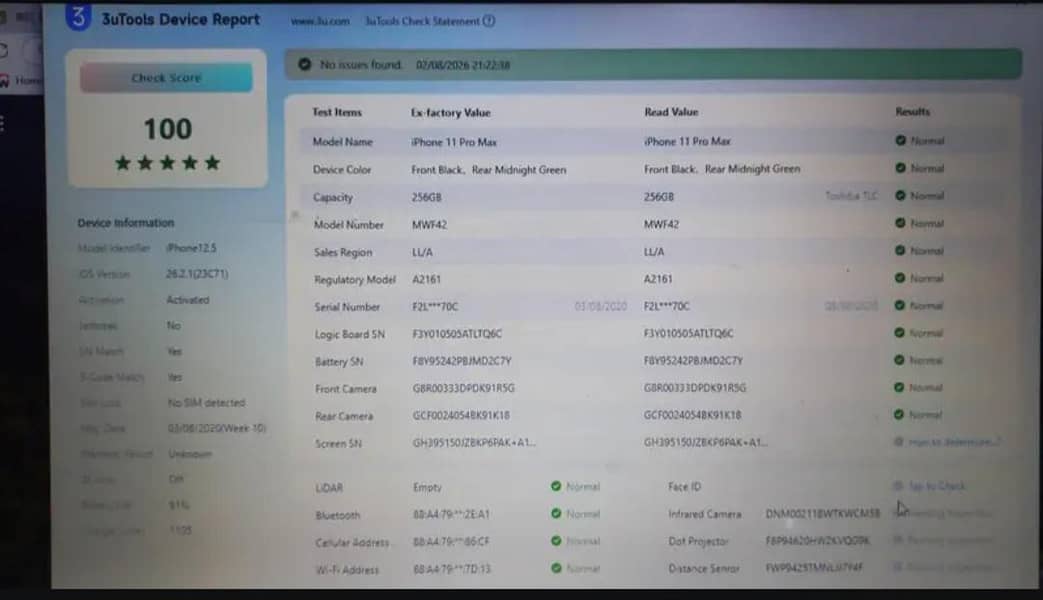Click the green check icon for LiDAR
The width and height of the screenshot is (1043, 600).
(556, 486)
